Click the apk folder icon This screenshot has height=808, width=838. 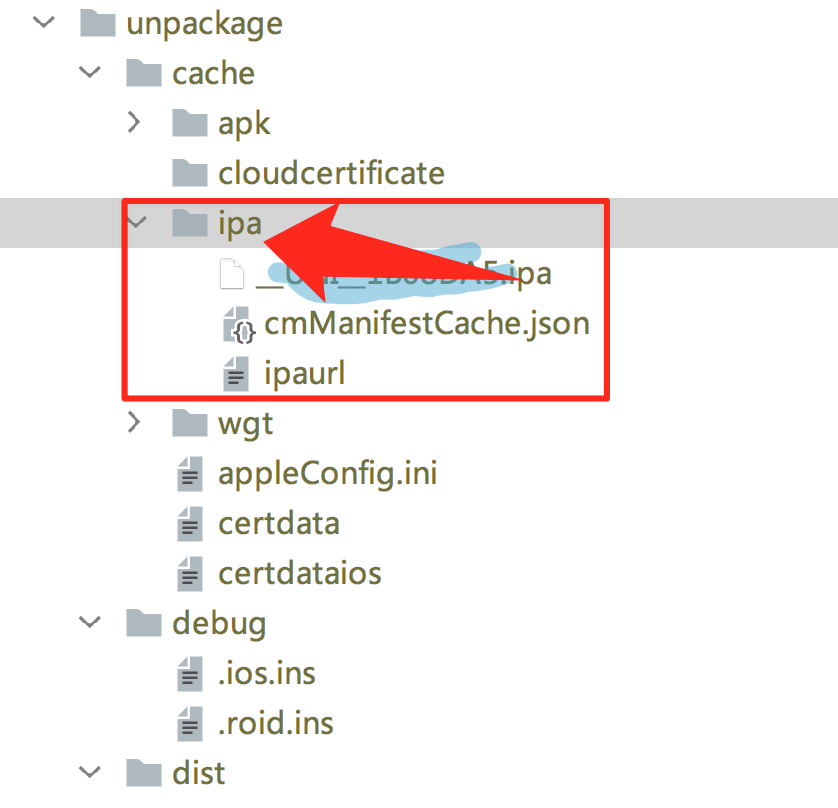[189, 123]
